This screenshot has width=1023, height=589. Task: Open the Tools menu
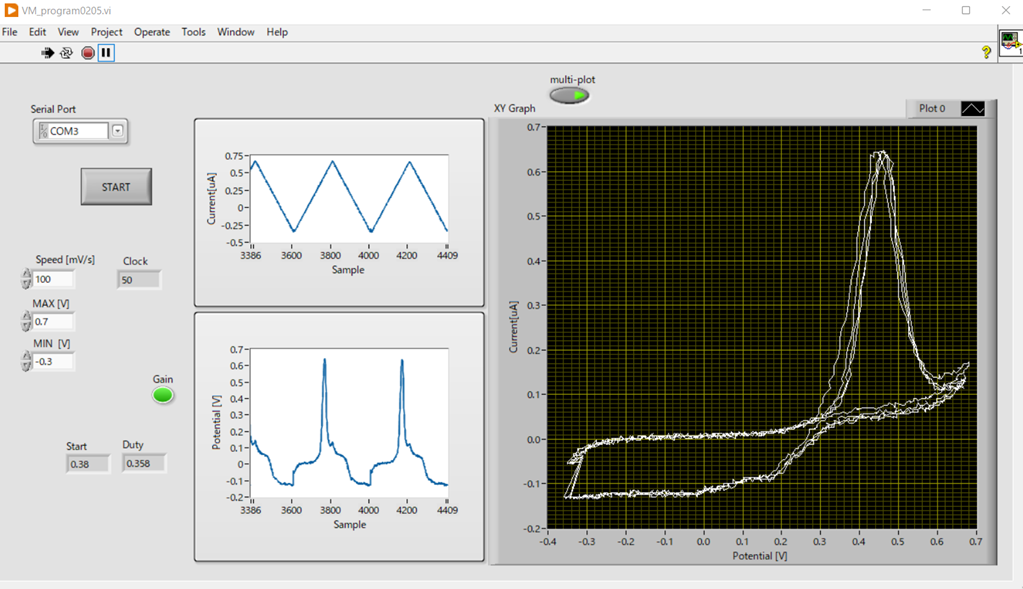pyautogui.click(x=193, y=32)
